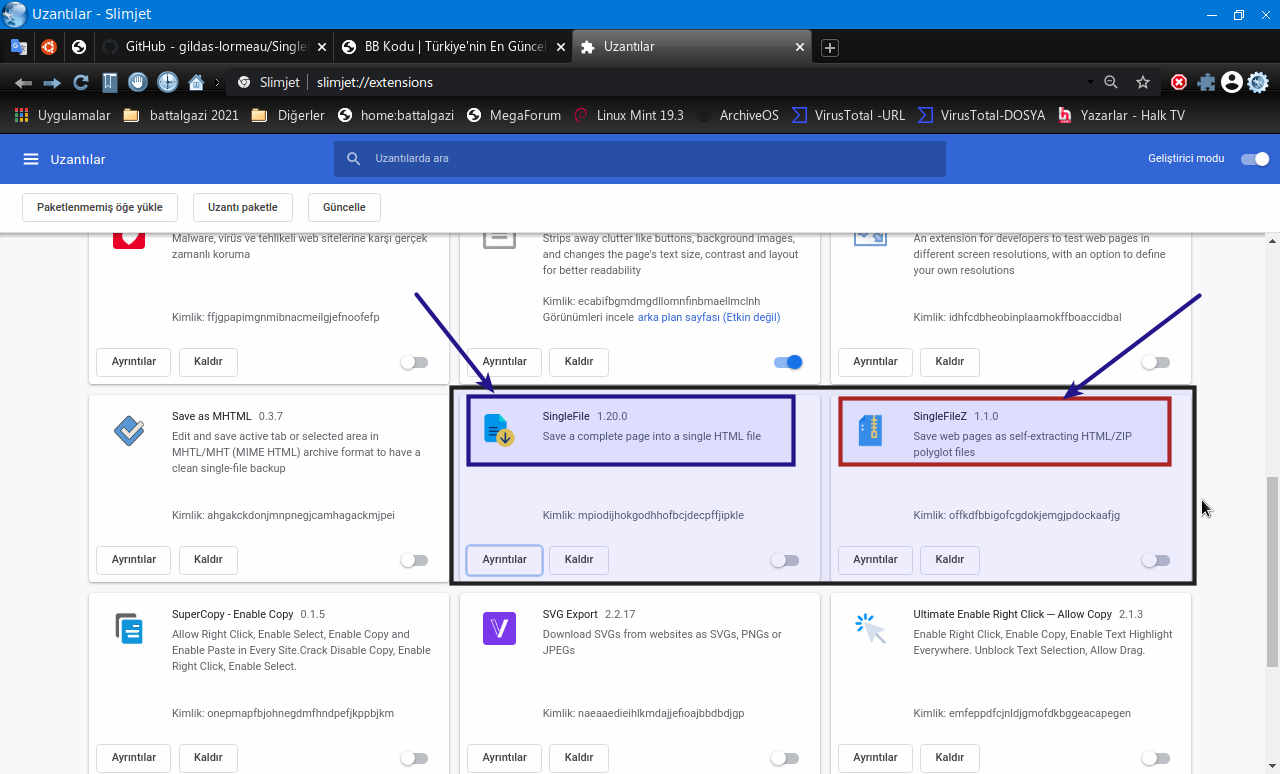Open the Uzantılar hamburger menu
This screenshot has height=774, width=1280.
pyautogui.click(x=31, y=159)
